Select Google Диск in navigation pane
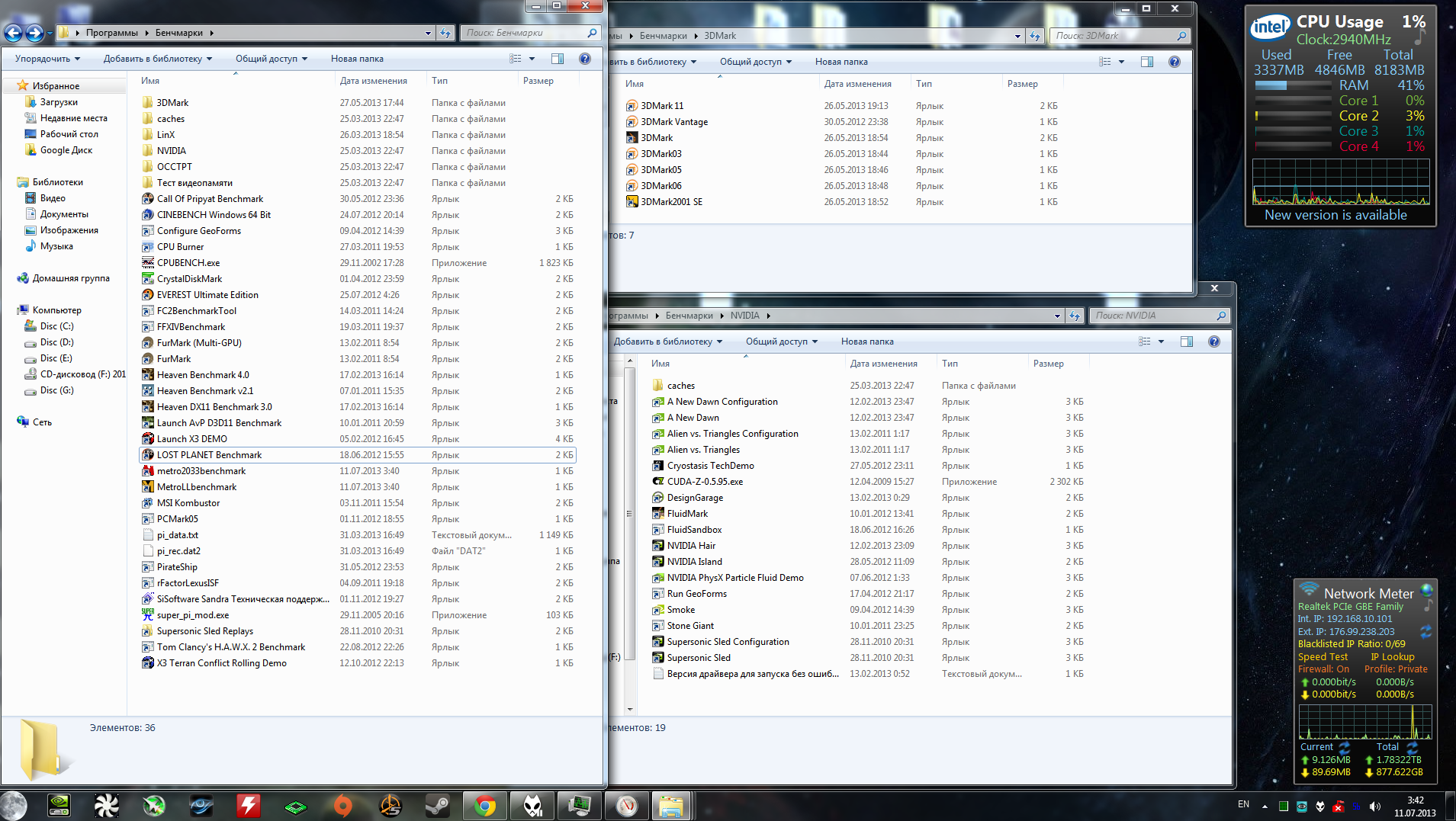This screenshot has height=821, width=1456. [x=66, y=150]
